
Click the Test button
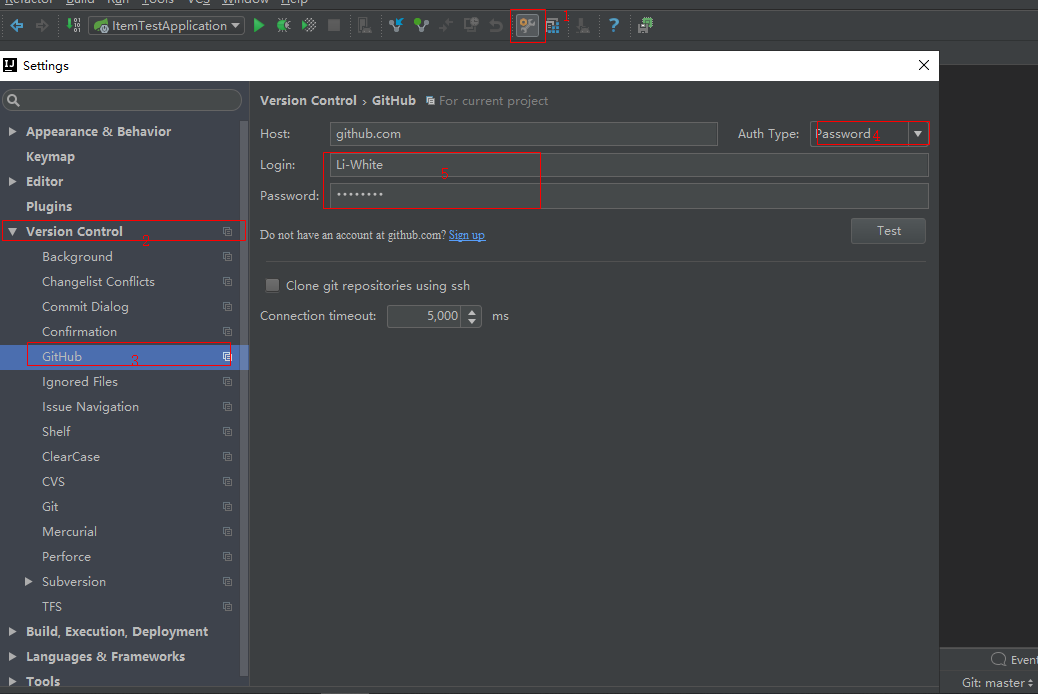[x=888, y=231]
